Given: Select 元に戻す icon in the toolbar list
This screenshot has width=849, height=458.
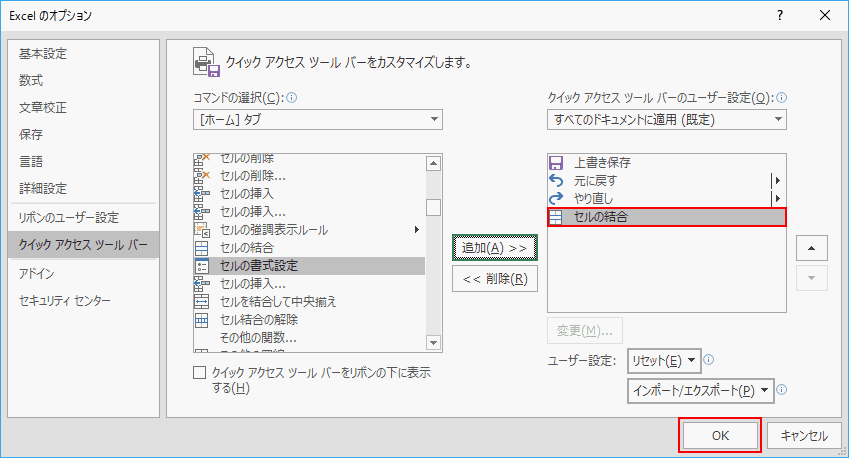Looking at the screenshot, I should coord(556,180).
